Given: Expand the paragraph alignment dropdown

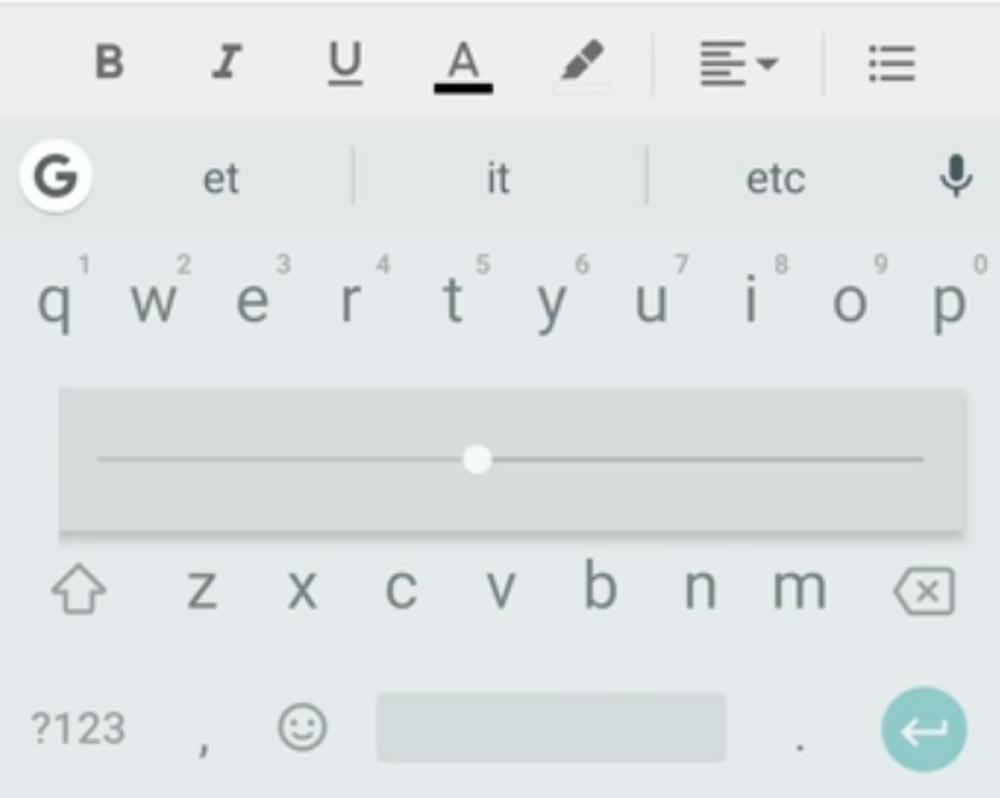Looking at the screenshot, I should pyautogui.click(x=739, y=63).
